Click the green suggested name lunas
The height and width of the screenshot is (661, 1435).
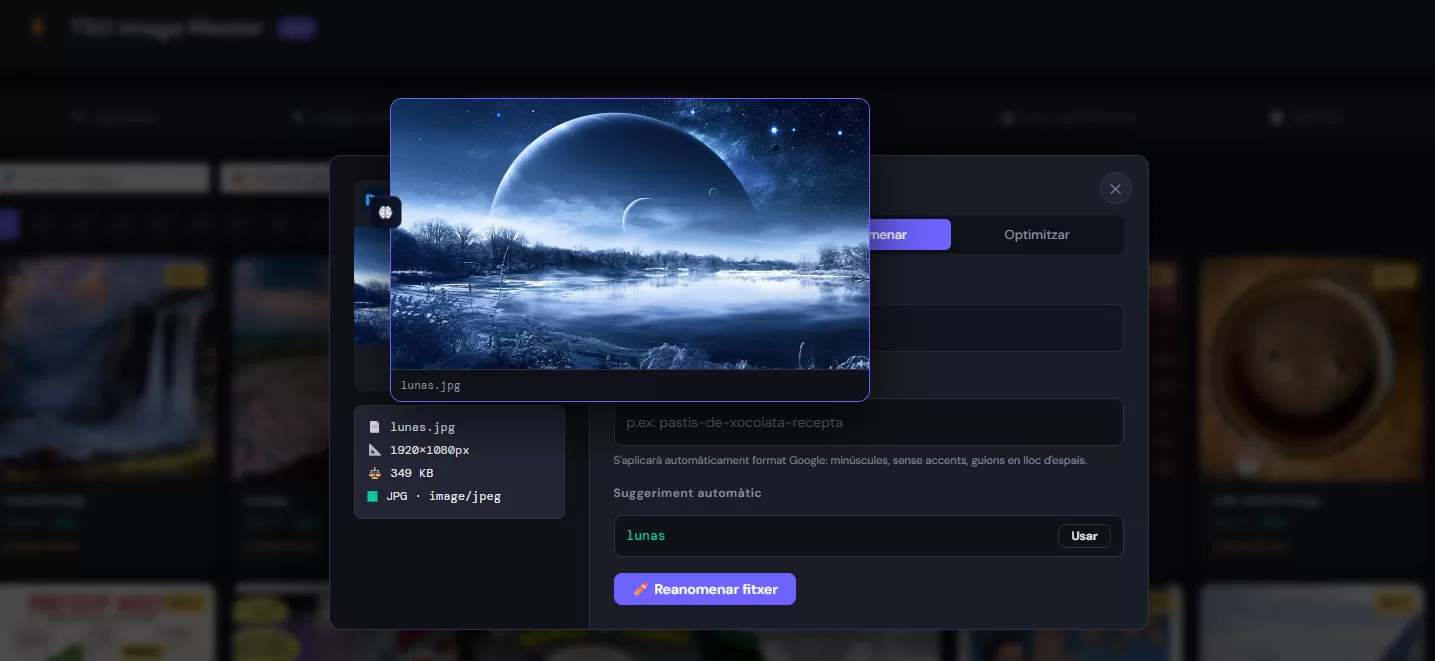(x=646, y=535)
